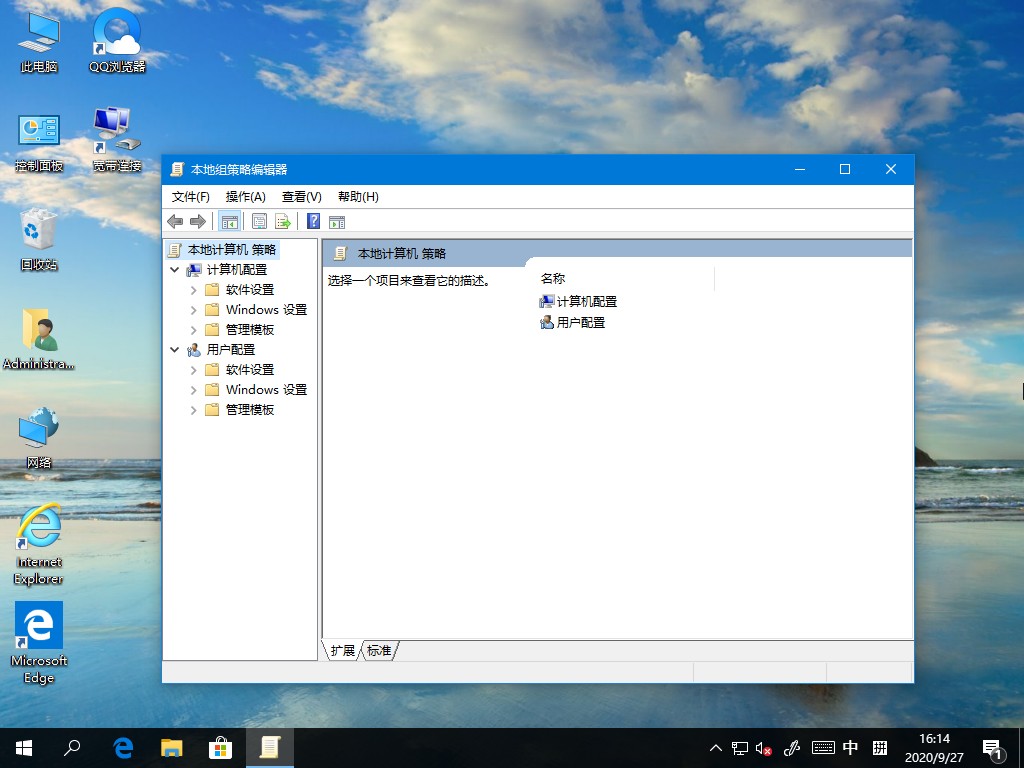
Task: Open Help via the blue question mark icon
Action: (x=312, y=221)
